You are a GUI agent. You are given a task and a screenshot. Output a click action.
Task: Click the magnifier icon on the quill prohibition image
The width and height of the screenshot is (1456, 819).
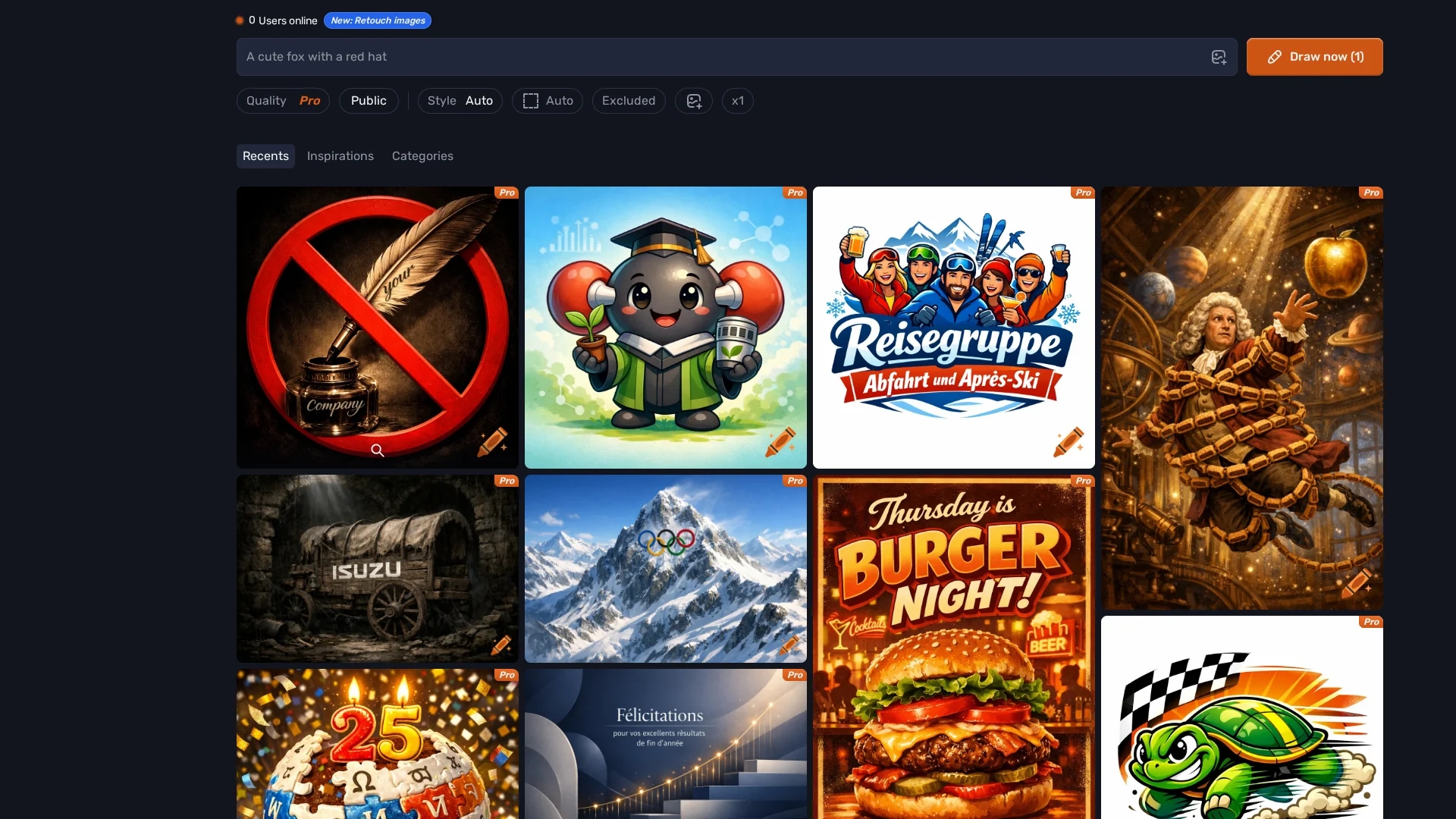click(x=378, y=450)
